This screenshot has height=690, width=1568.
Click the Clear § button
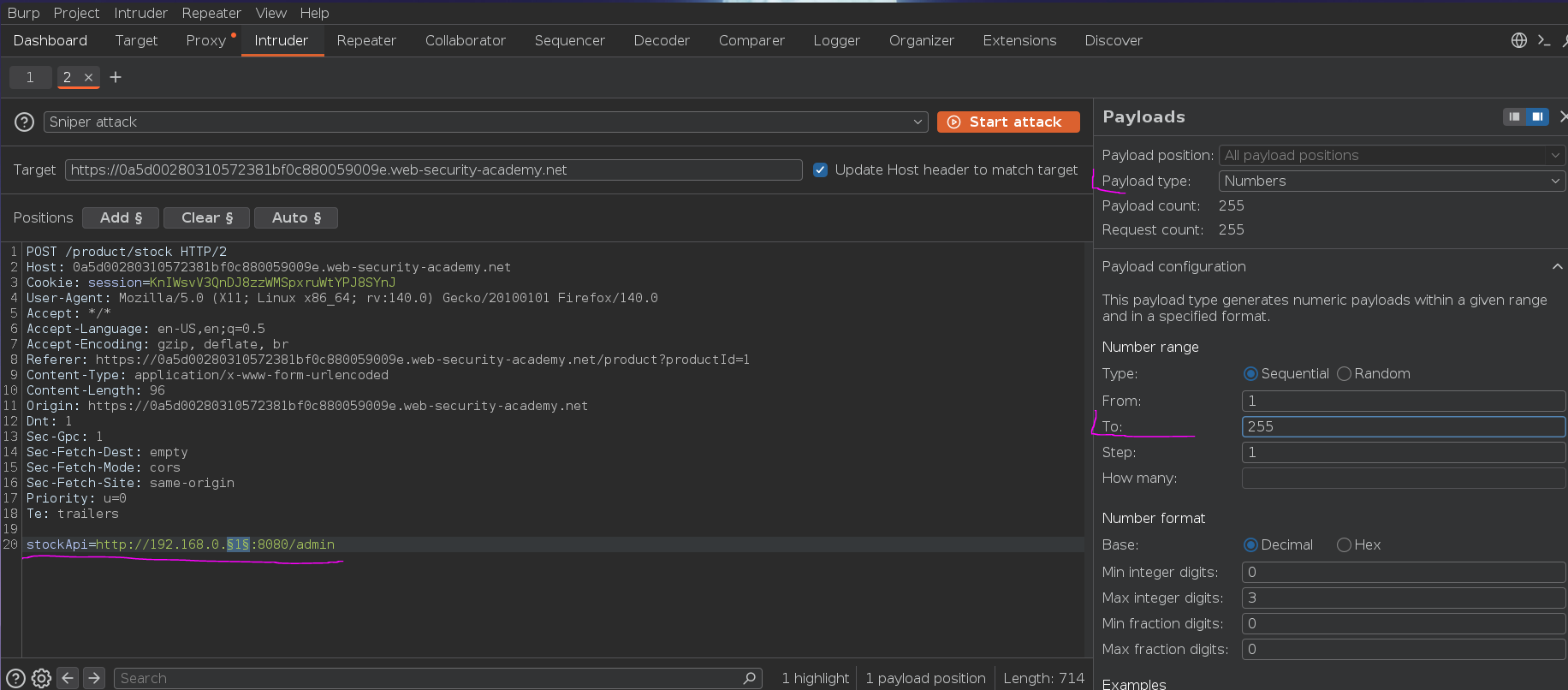tap(206, 217)
